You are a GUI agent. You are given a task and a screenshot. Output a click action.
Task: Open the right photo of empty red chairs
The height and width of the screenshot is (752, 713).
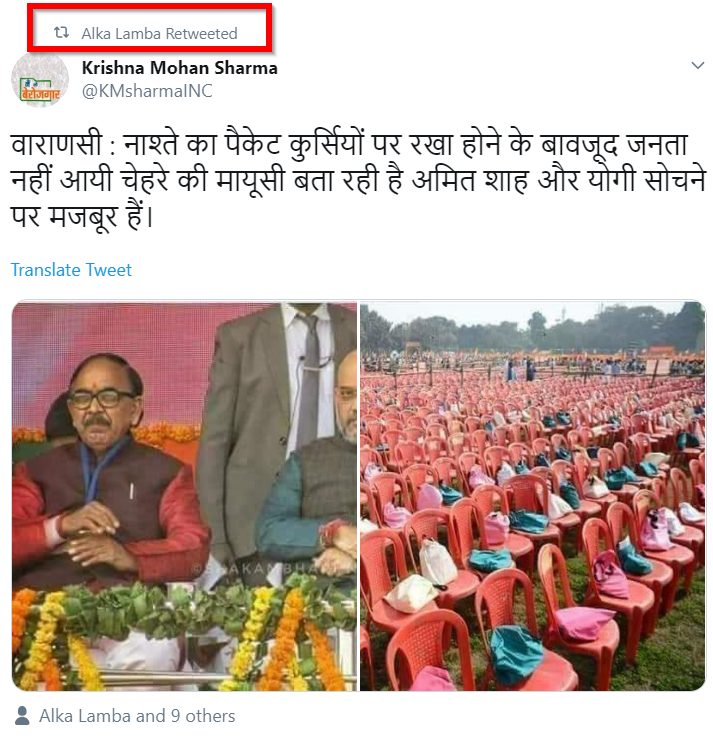[532, 496]
